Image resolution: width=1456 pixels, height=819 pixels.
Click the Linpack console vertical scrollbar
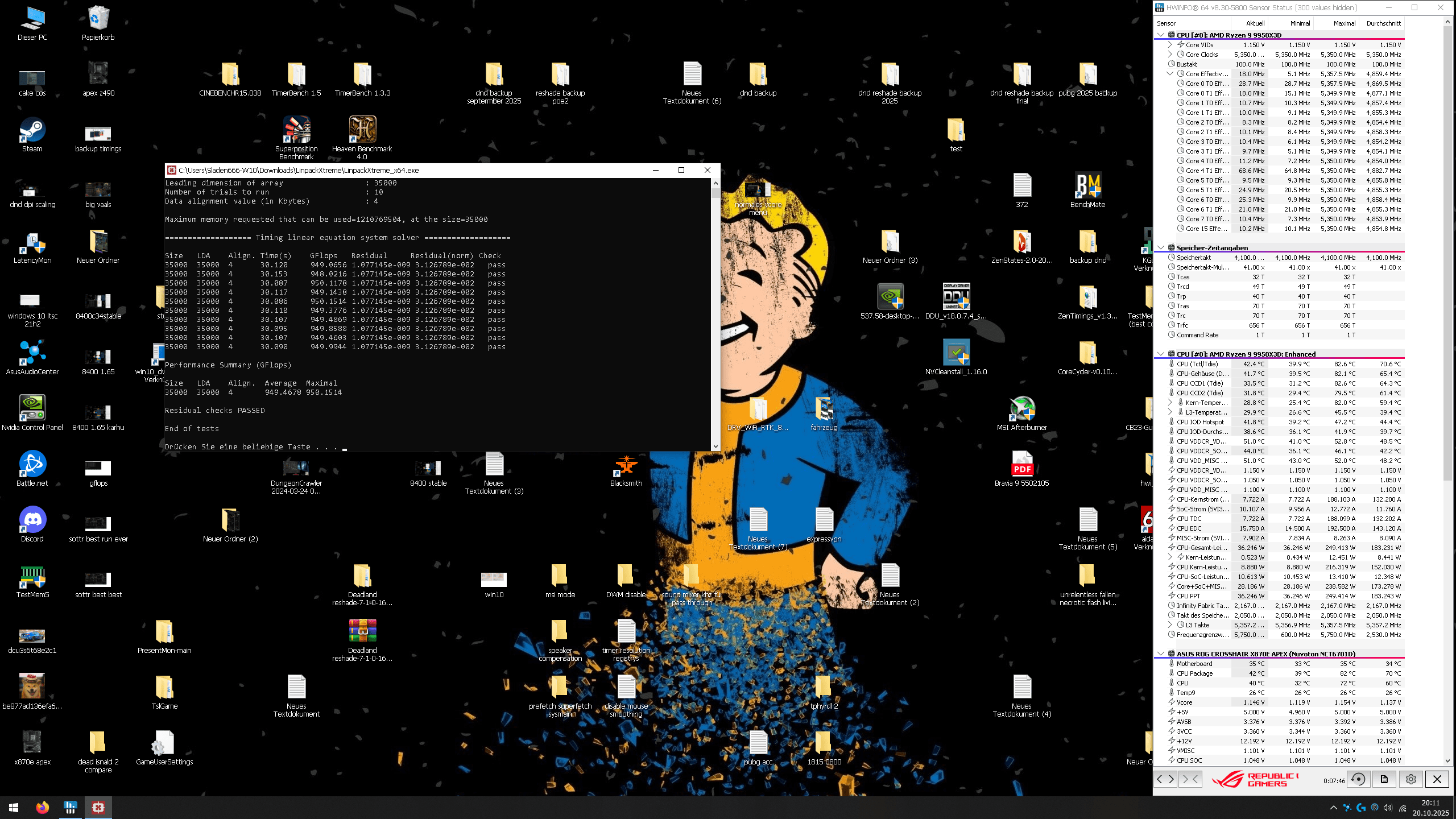click(715, 313)
